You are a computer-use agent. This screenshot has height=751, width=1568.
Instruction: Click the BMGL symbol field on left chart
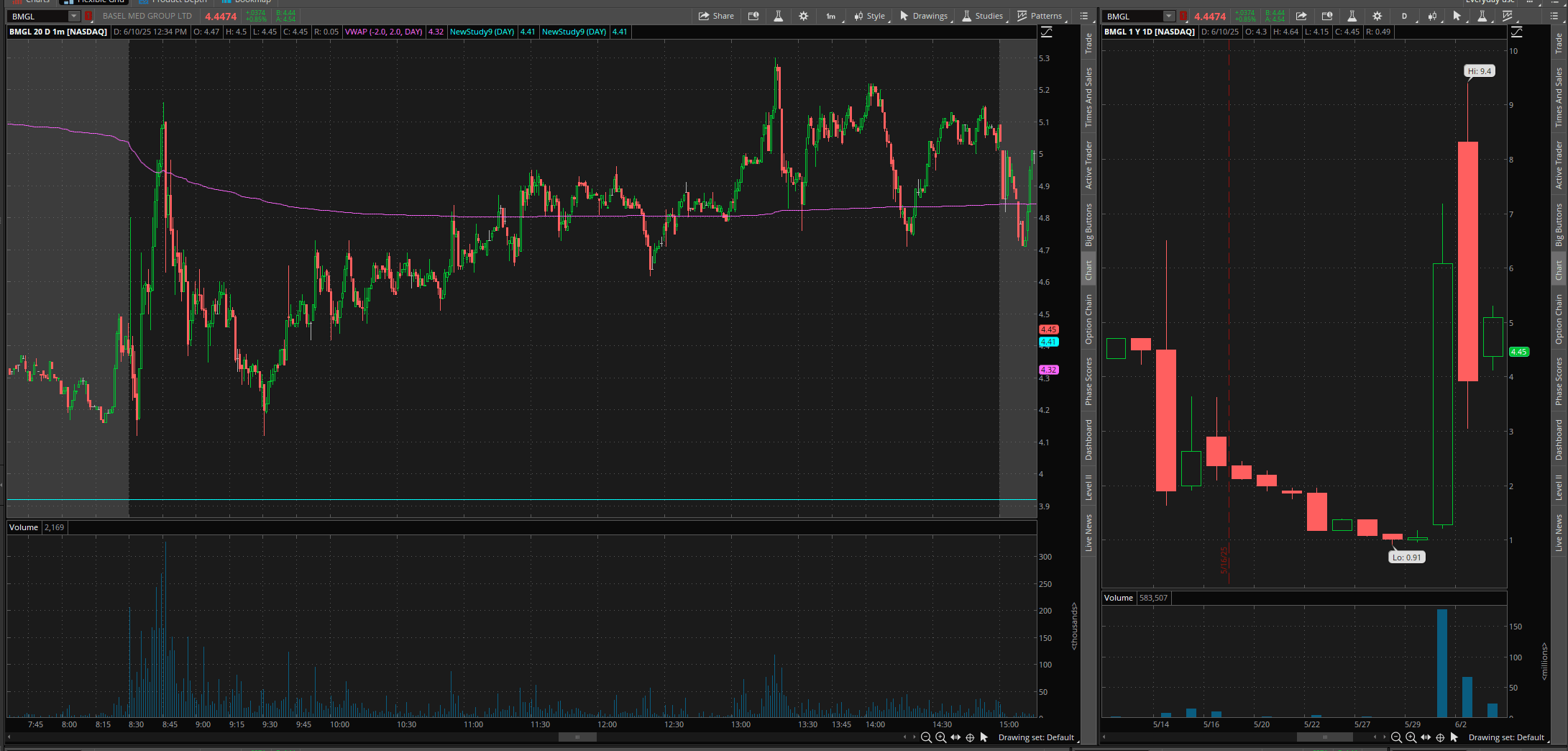tap(38, 16)
